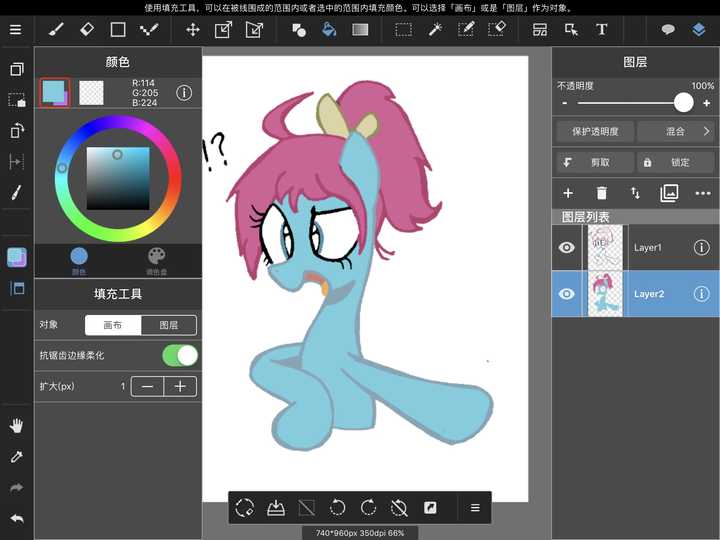Hide Layer2 using its eye icon

567,294
